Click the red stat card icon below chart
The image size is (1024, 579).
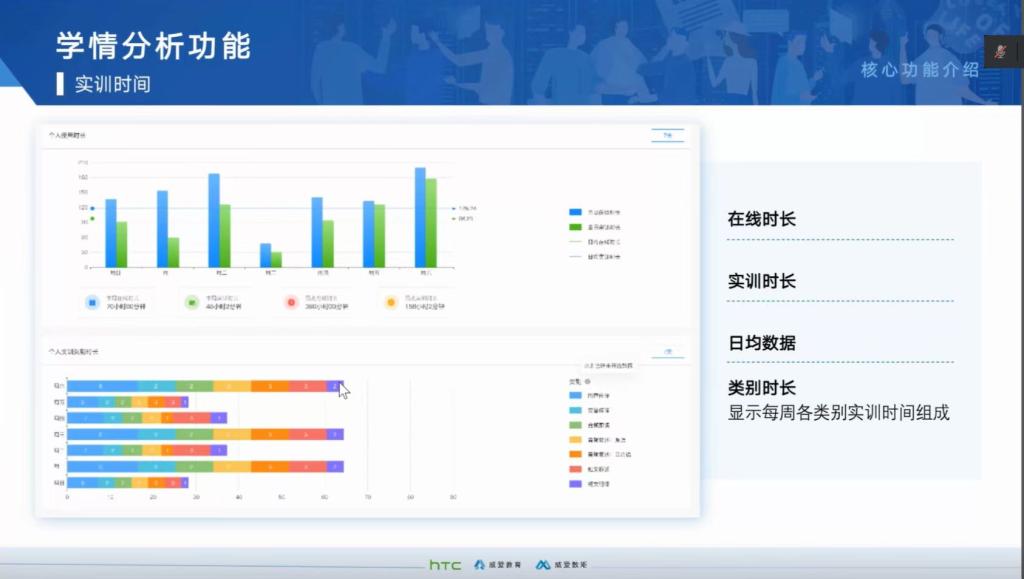tap(290, 301)
